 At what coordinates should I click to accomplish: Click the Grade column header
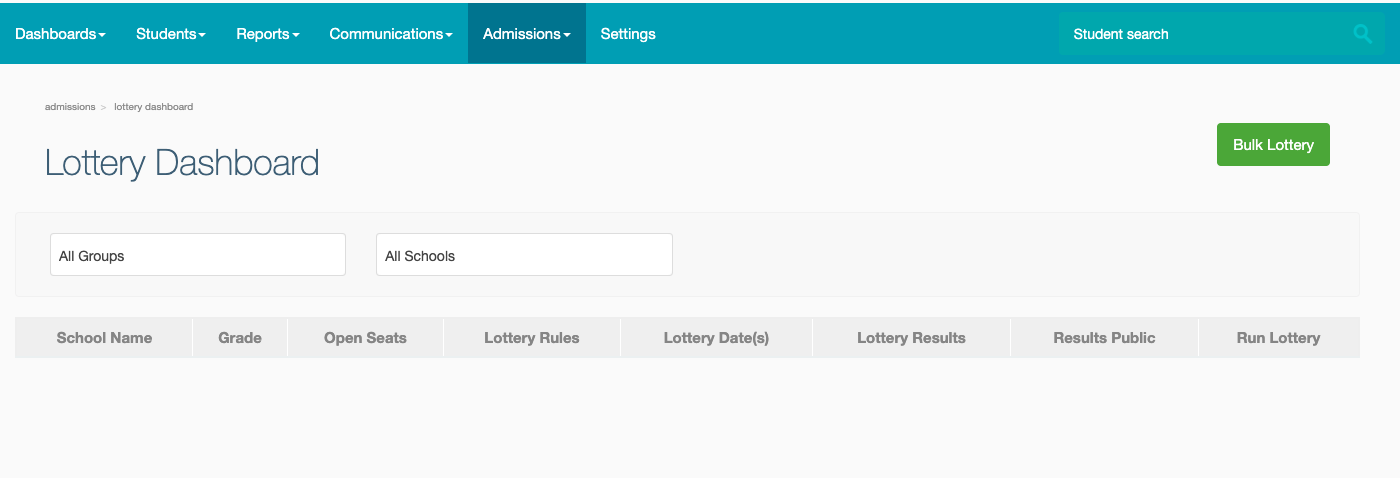[240, 338]
